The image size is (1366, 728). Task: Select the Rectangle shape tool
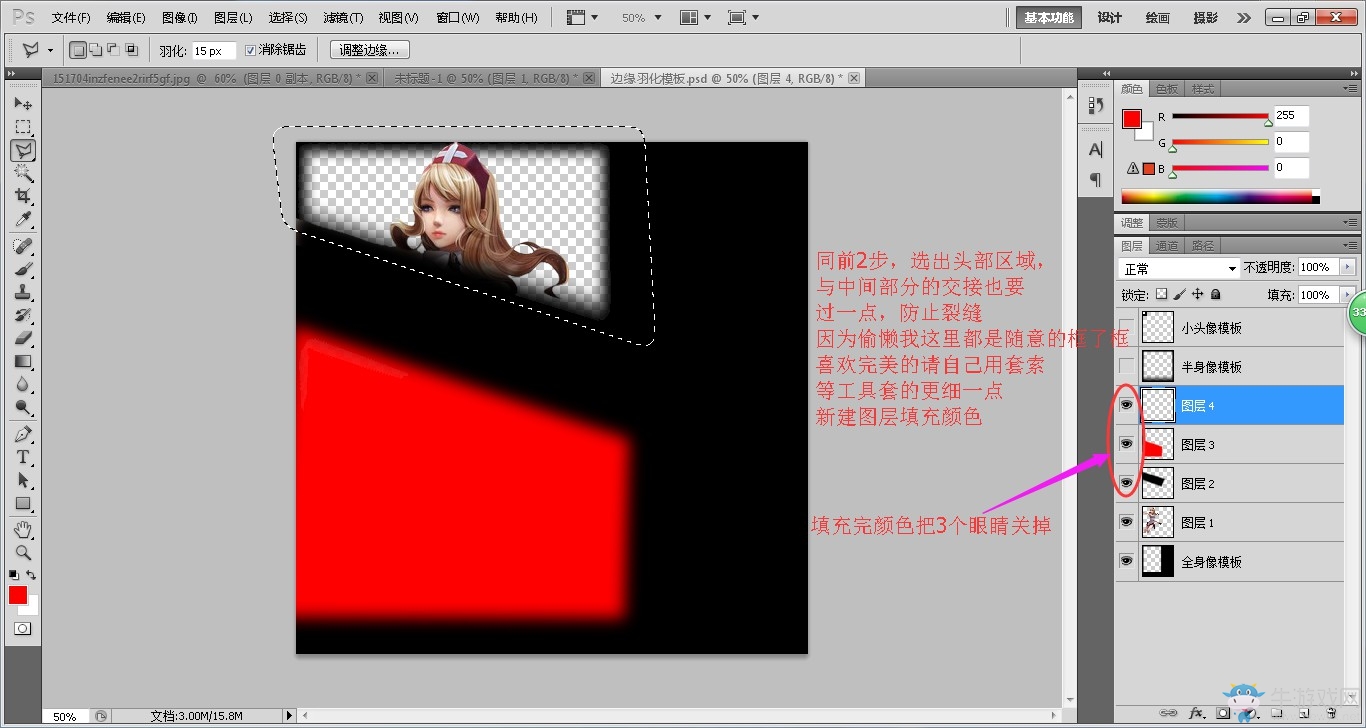click(x=23, y=503)
